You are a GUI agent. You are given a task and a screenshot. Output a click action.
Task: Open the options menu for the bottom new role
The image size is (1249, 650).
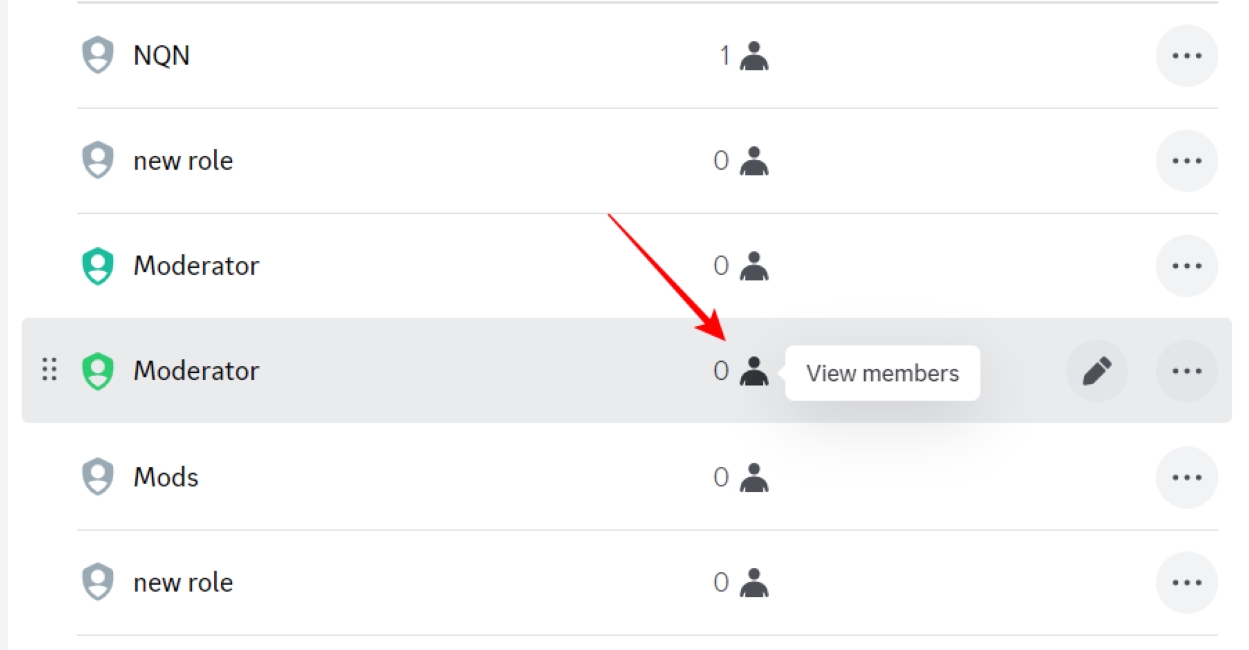click(x=1187, y=582)
